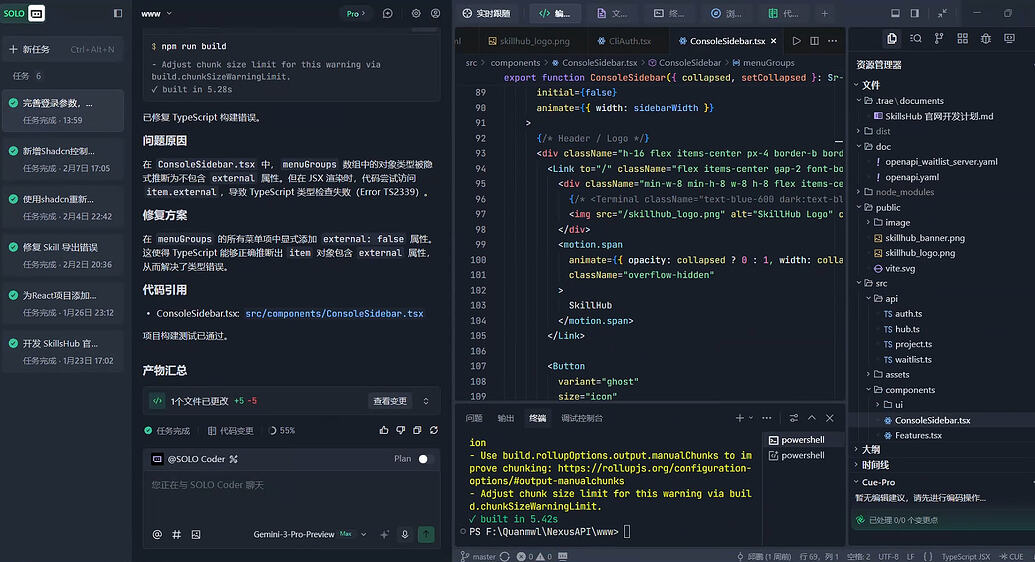This screenshot has width=1035, height=562.
Task: Regenerate response using the refresh icon
Action: click(434, 430)
